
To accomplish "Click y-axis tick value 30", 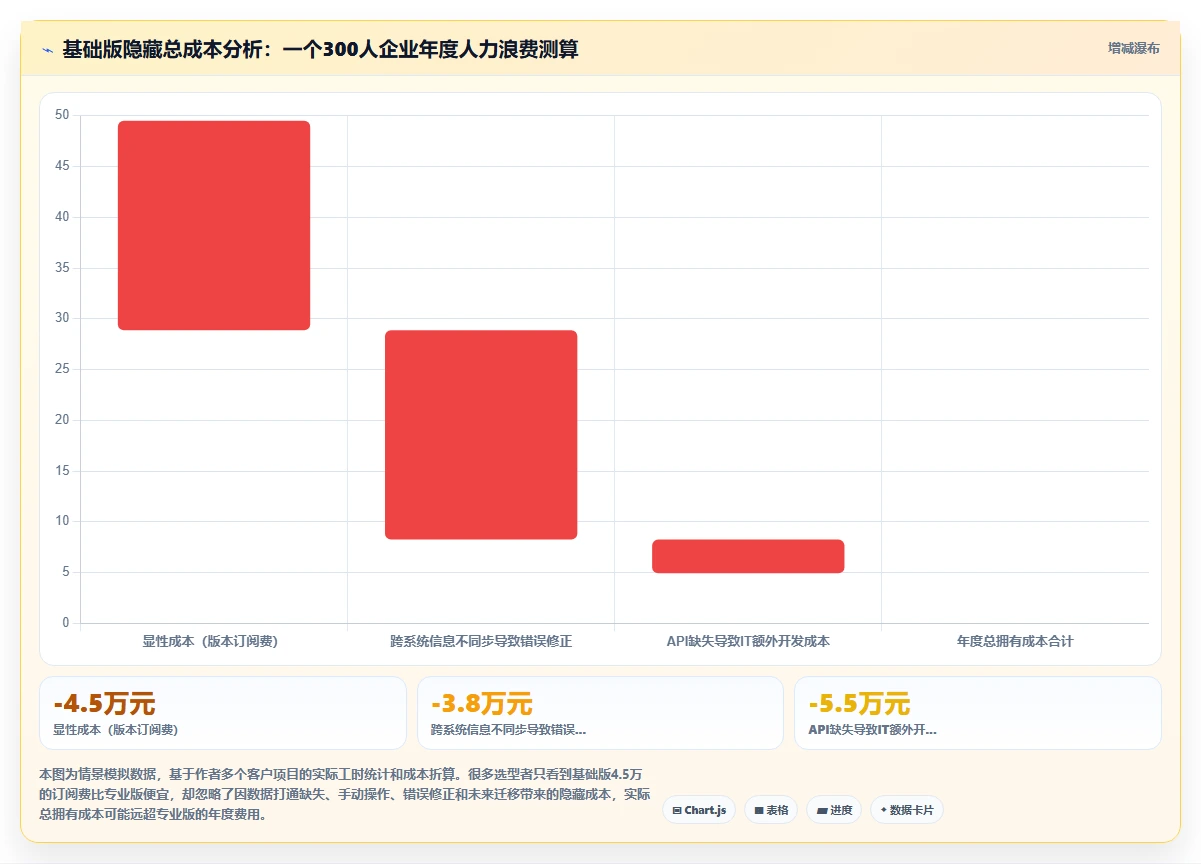I will point(62,318).
